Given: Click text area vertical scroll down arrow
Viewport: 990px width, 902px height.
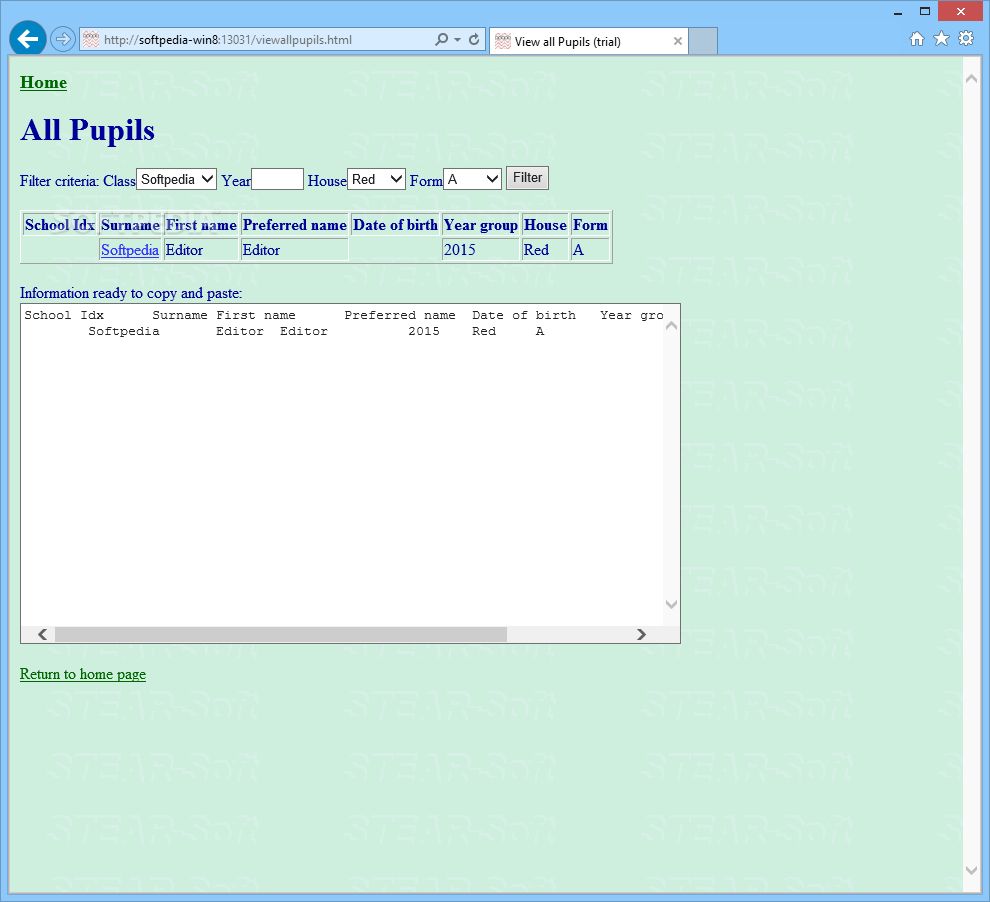Looking at the screenshot, I should coord(672,604).
